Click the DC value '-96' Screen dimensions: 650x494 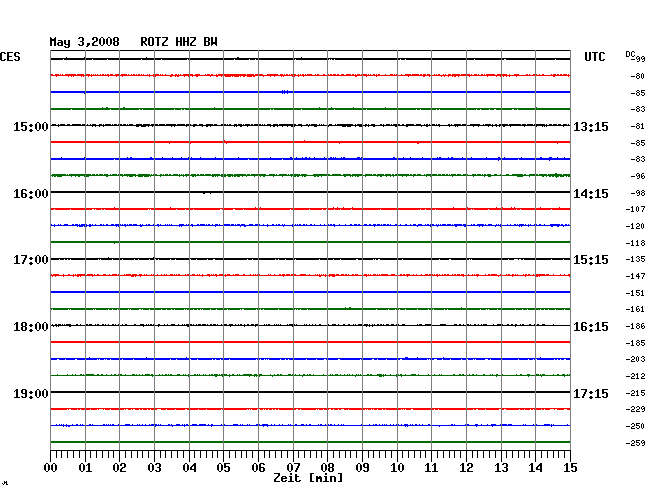(637, 176)
